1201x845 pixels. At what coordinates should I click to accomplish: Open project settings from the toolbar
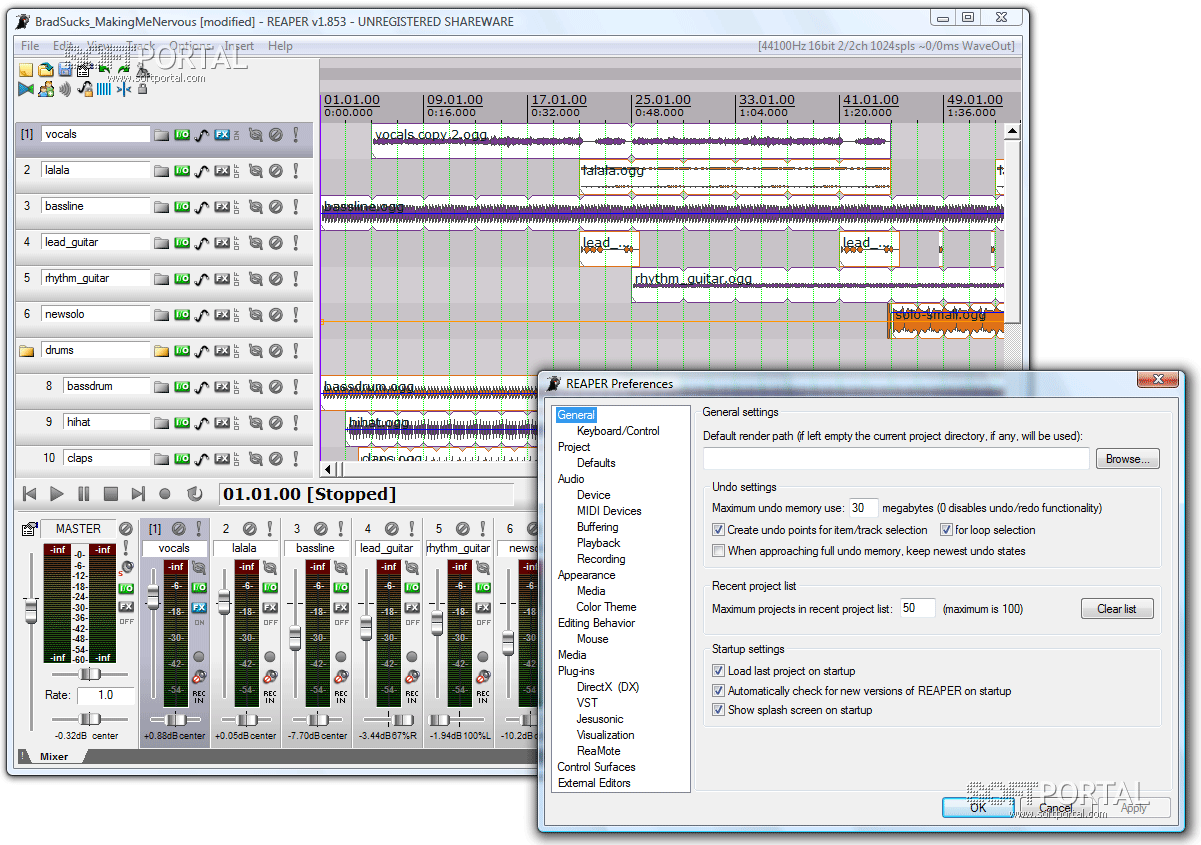tap(83, 71)
